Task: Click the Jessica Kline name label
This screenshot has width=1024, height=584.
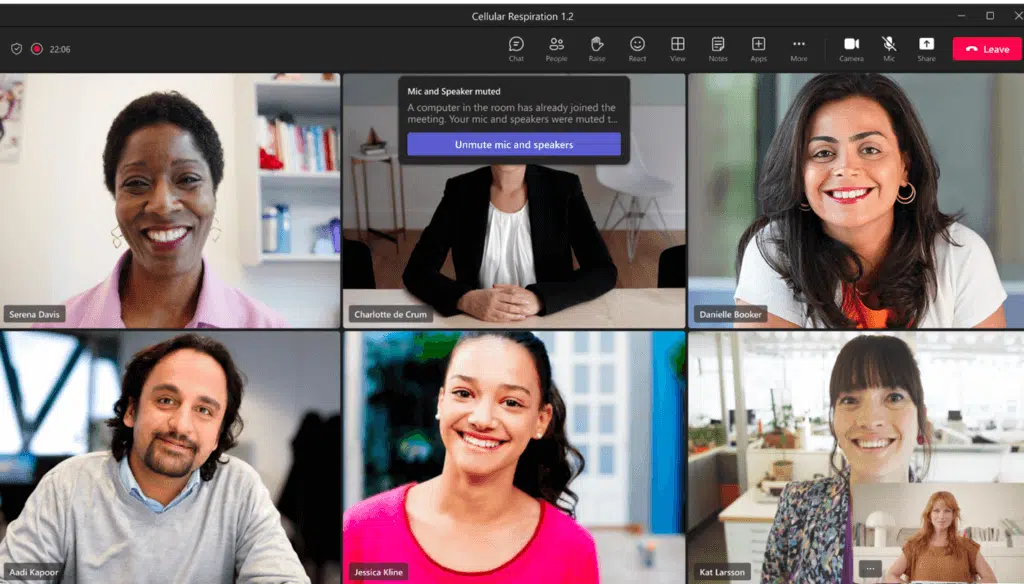Action: (378, 572)
